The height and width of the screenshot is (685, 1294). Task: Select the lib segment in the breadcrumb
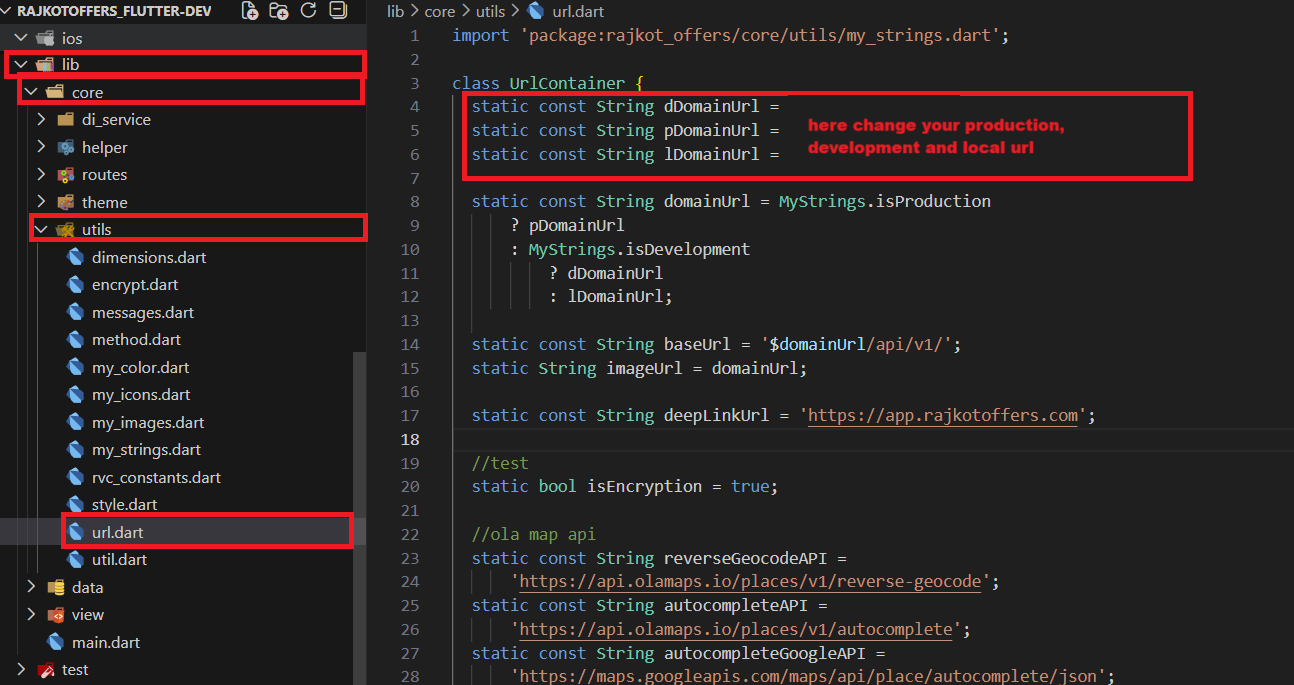coord(396,12)
